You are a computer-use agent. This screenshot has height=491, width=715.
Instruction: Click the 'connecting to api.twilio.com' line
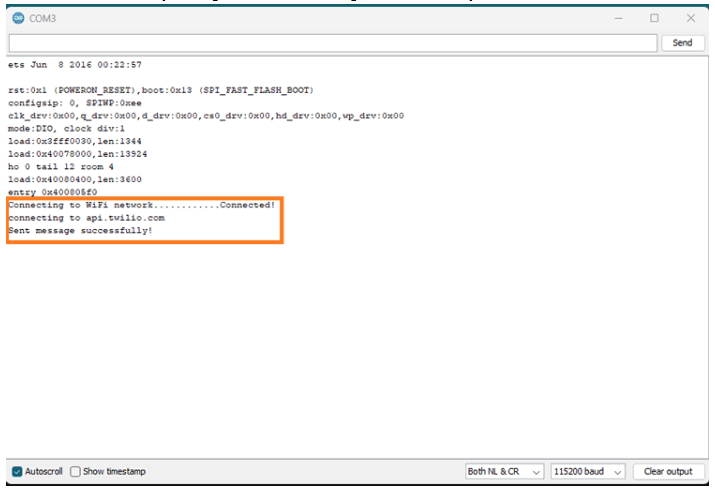pyautogui.click(x=86, y=218)
